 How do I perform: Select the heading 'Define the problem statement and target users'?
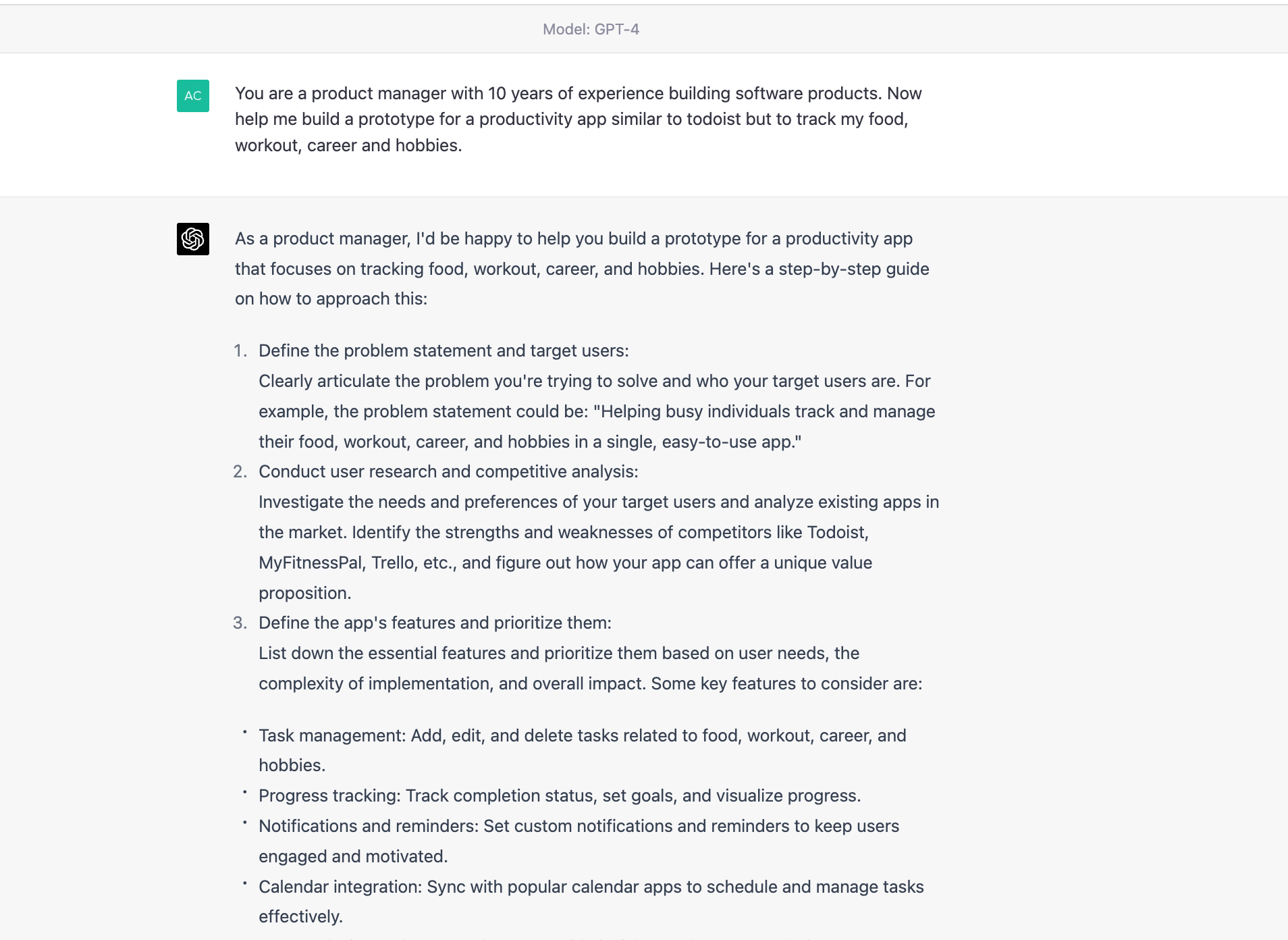point(443,351)
